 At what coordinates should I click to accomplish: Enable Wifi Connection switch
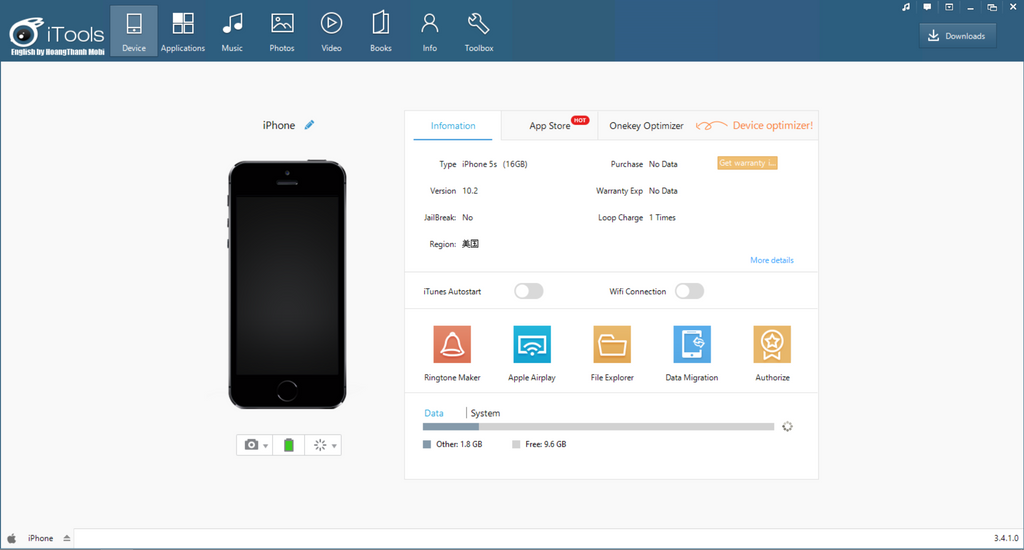pyautogui.click(x=689, y=291)
